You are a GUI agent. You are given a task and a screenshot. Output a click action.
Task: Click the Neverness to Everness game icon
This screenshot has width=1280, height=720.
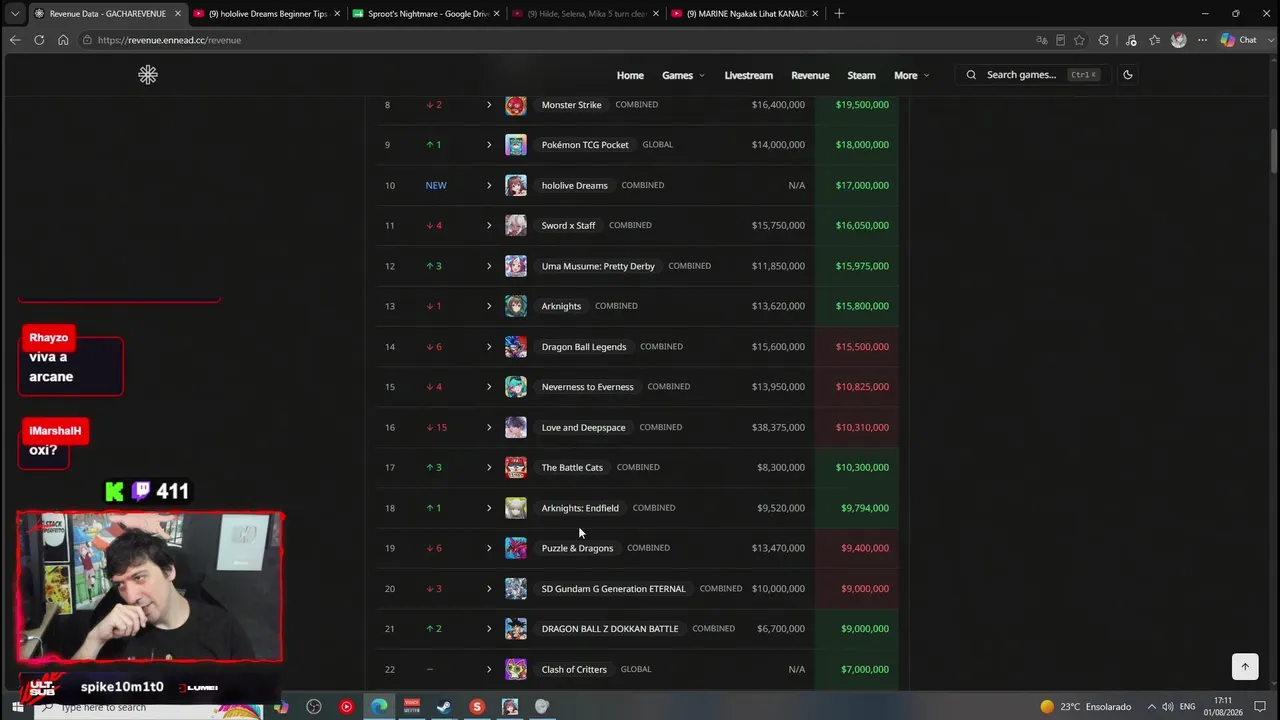[516, 387]
